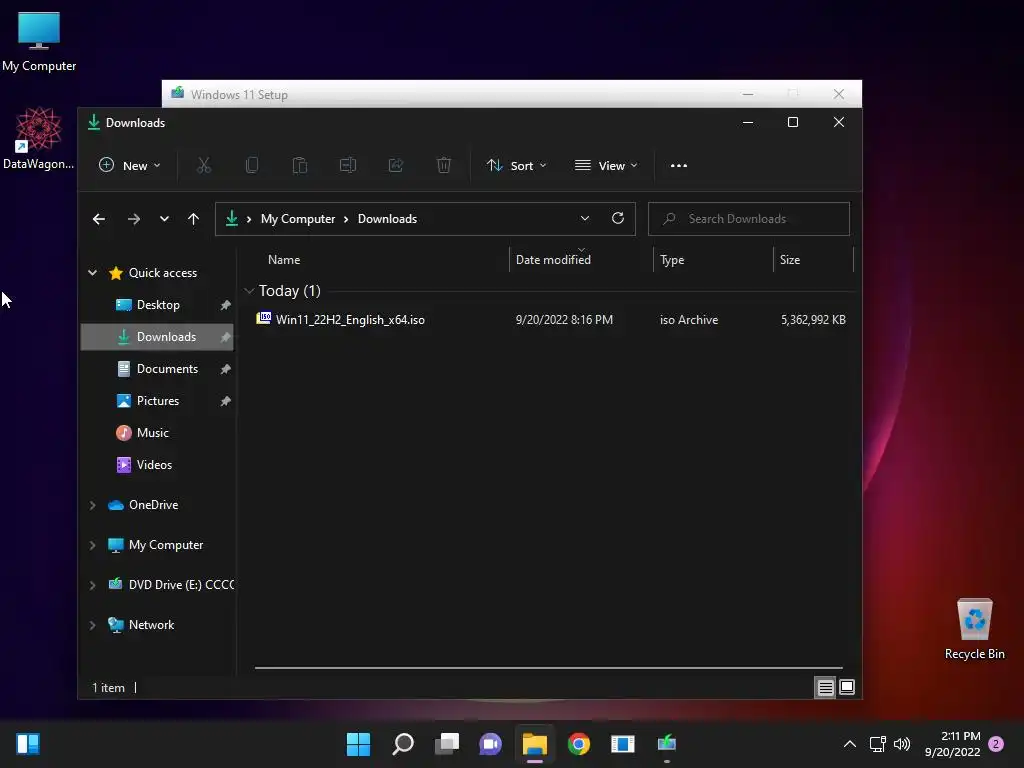The height and width of the screenshot is (768, 1024).
Task: Expand My Computer tree node
Action: point(93,545)
